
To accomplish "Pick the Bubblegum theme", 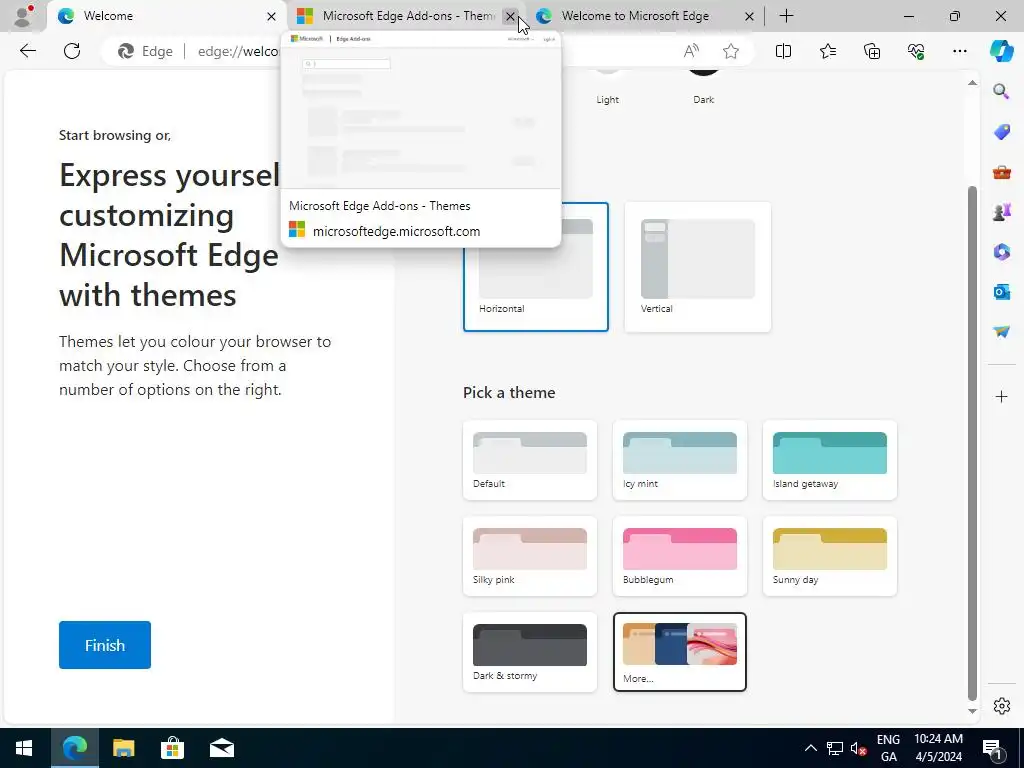I will tap(679, 556).
